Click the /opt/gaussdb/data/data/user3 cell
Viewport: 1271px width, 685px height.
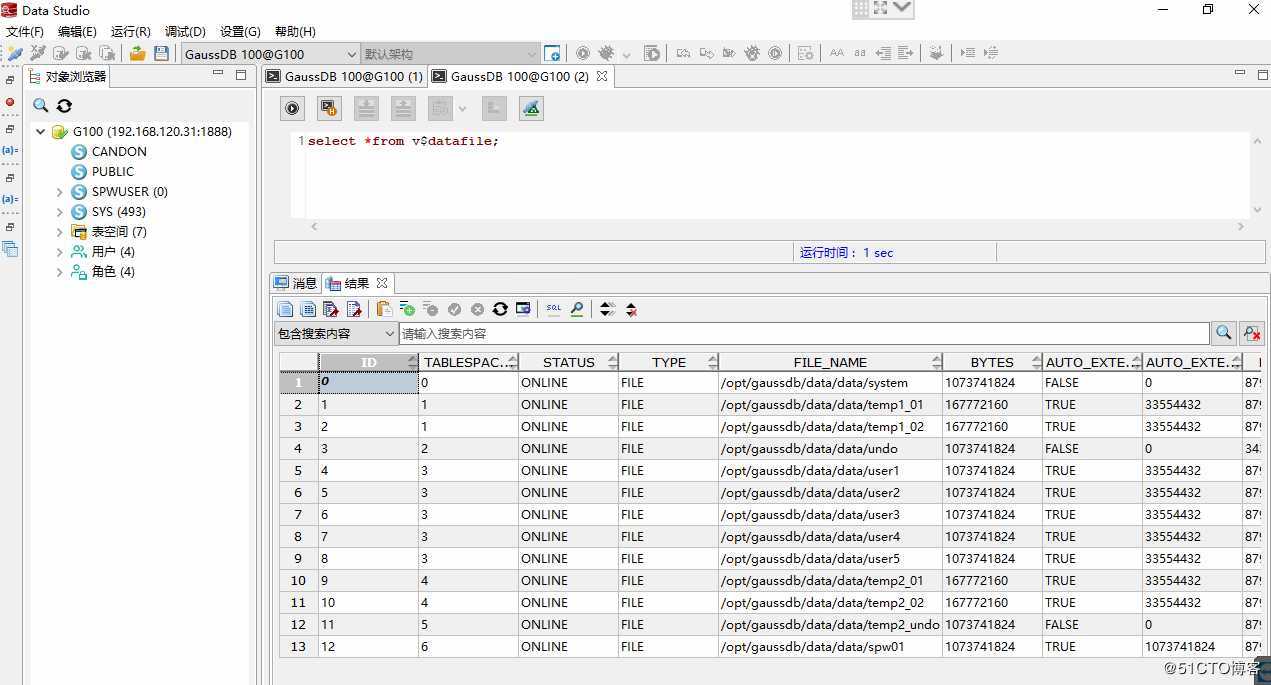pyautogui.click(x=830, y=515)
